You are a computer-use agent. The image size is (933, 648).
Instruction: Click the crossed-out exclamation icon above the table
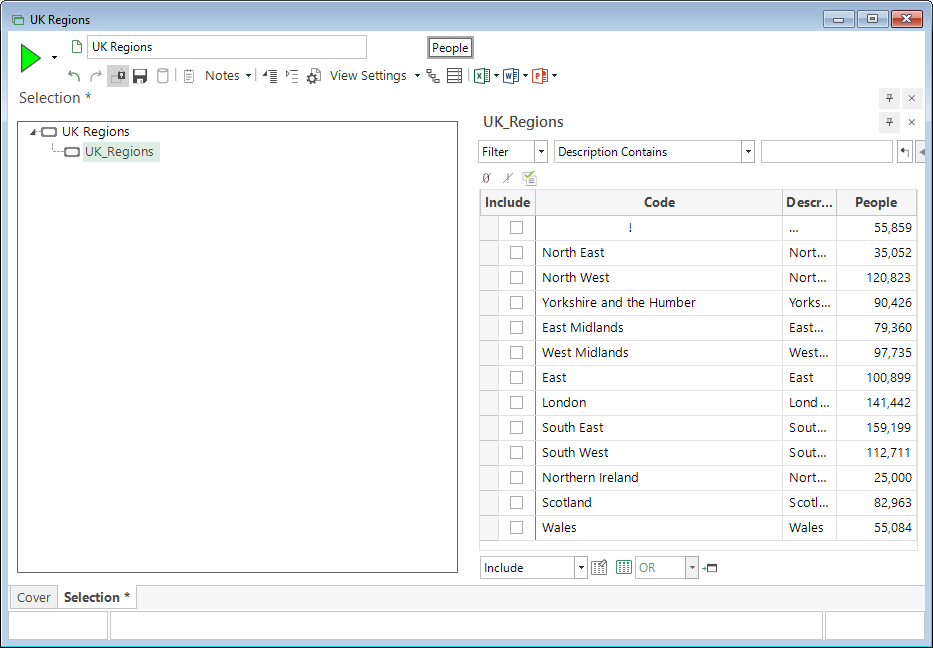[x=508, y=178]
